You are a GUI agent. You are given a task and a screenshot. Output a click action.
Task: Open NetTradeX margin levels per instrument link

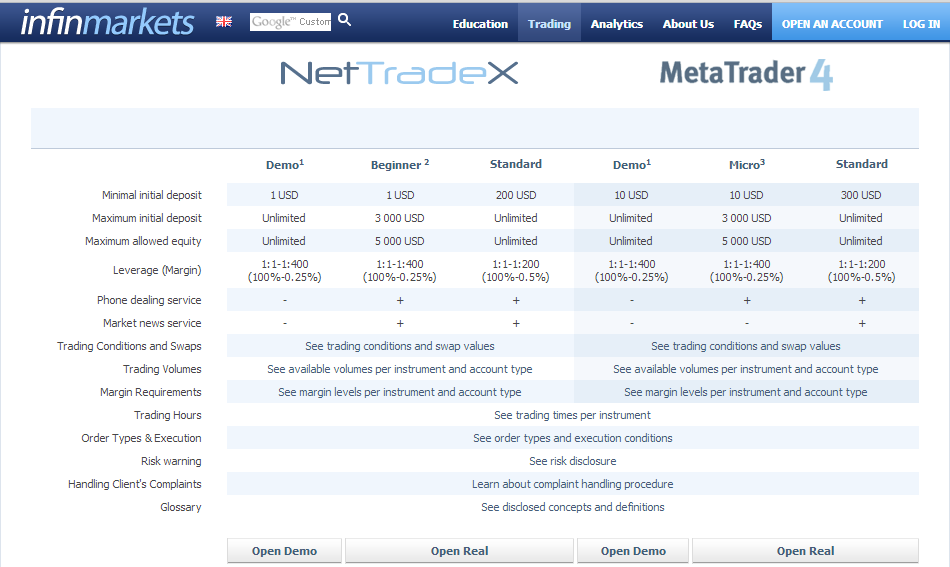[x=400, y=392]
